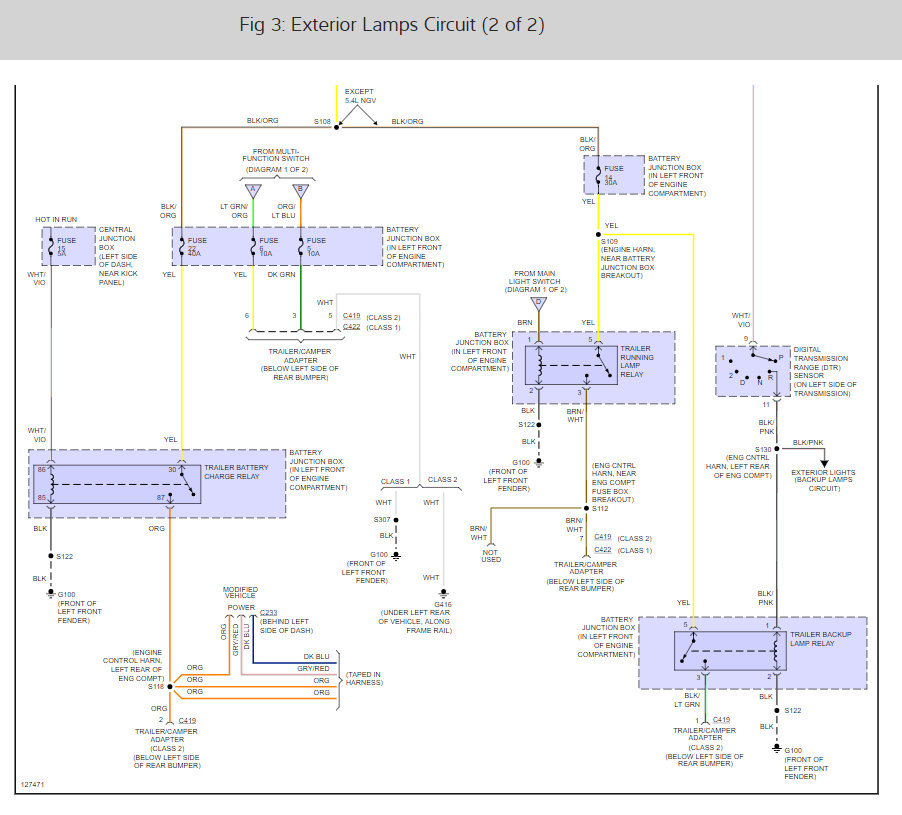Click the 'TRAILER BACKUP LAMP RELAY' label

pyautogui.click(x=820, y=639)
